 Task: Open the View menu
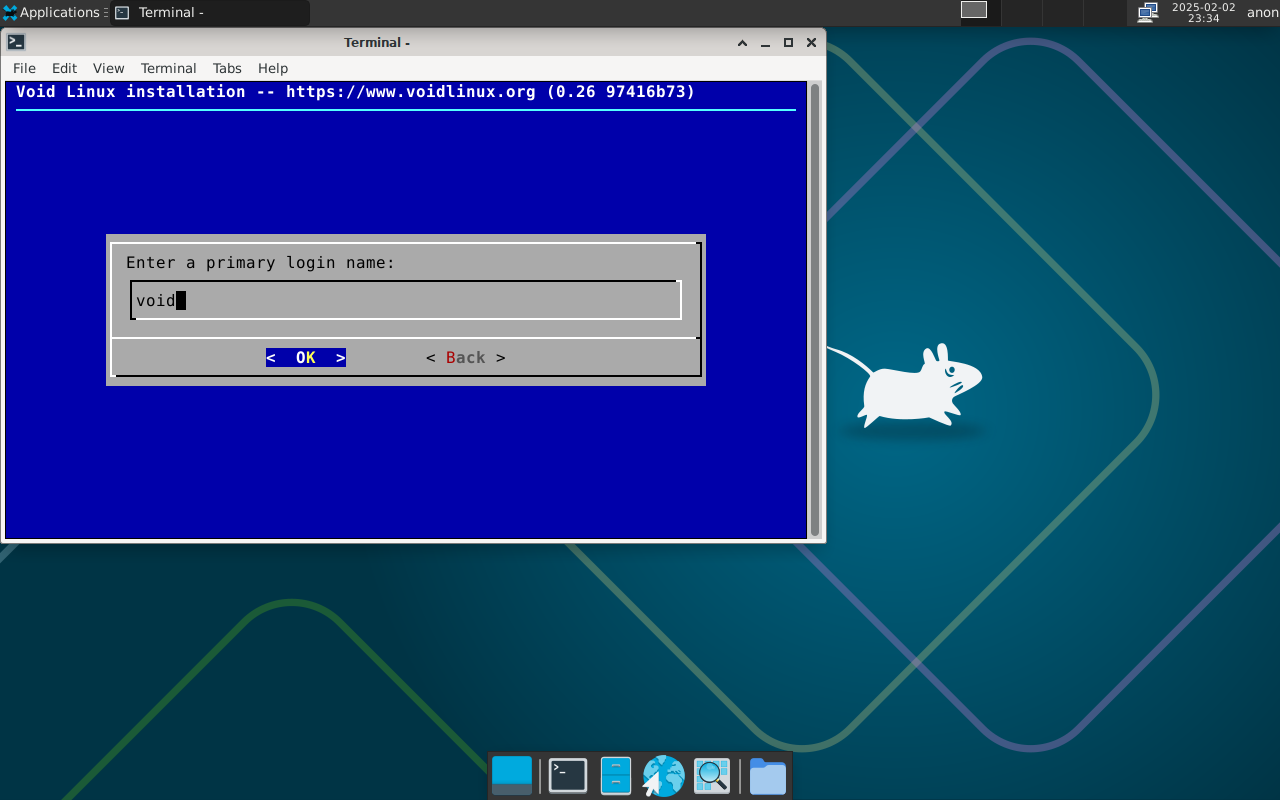[x=108, y=68]
